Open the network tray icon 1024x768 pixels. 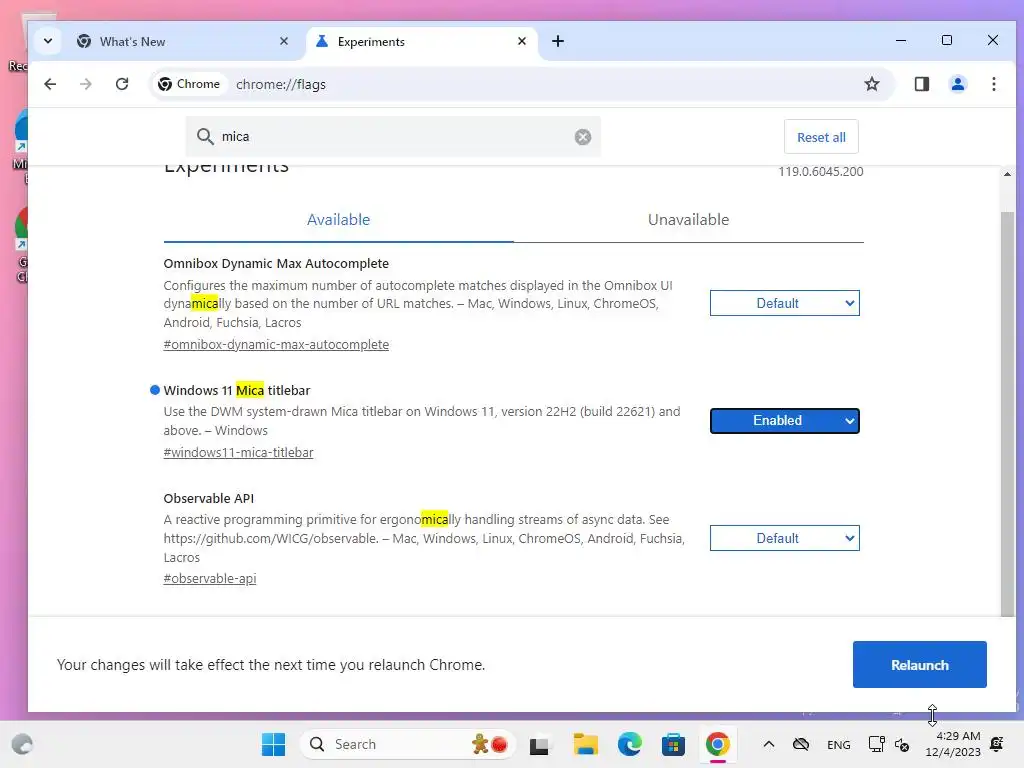coord(876,744)
